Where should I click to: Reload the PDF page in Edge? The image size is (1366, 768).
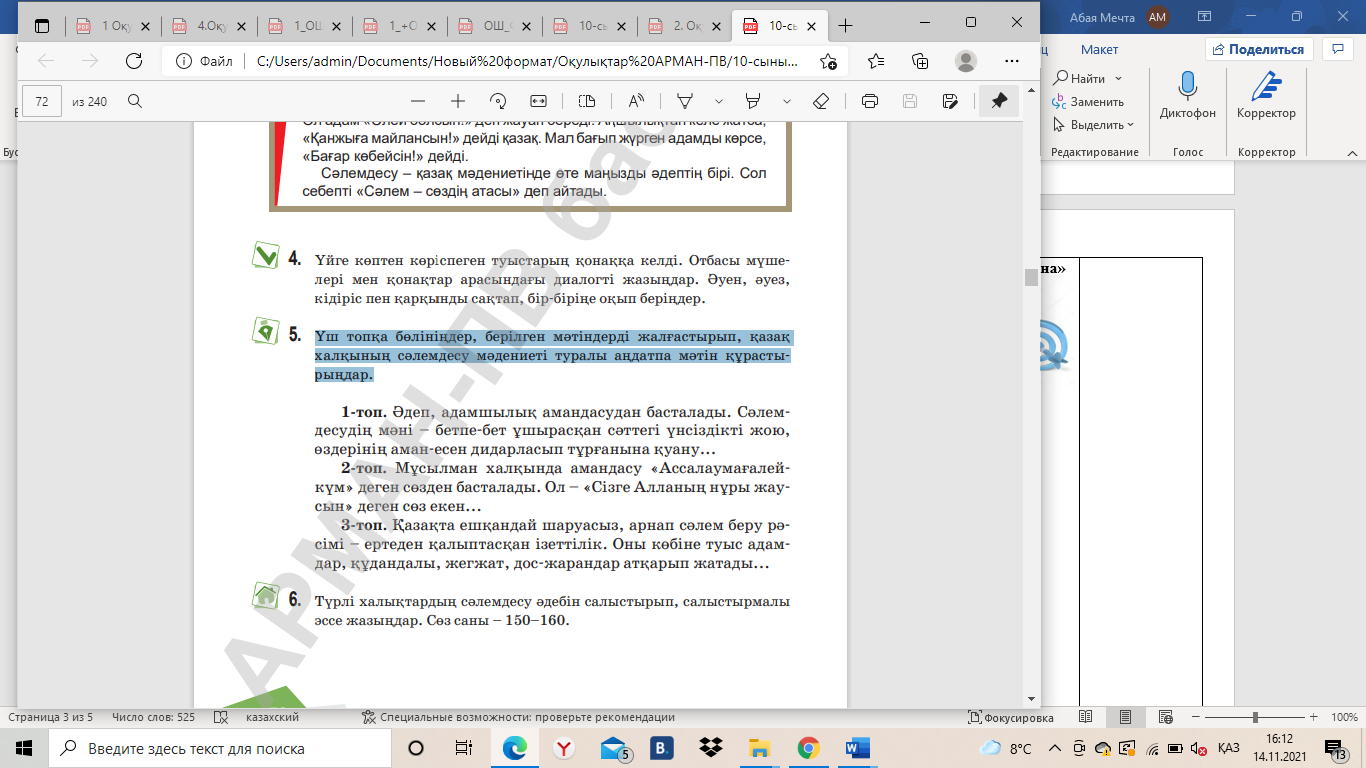(x=134, y=61)
